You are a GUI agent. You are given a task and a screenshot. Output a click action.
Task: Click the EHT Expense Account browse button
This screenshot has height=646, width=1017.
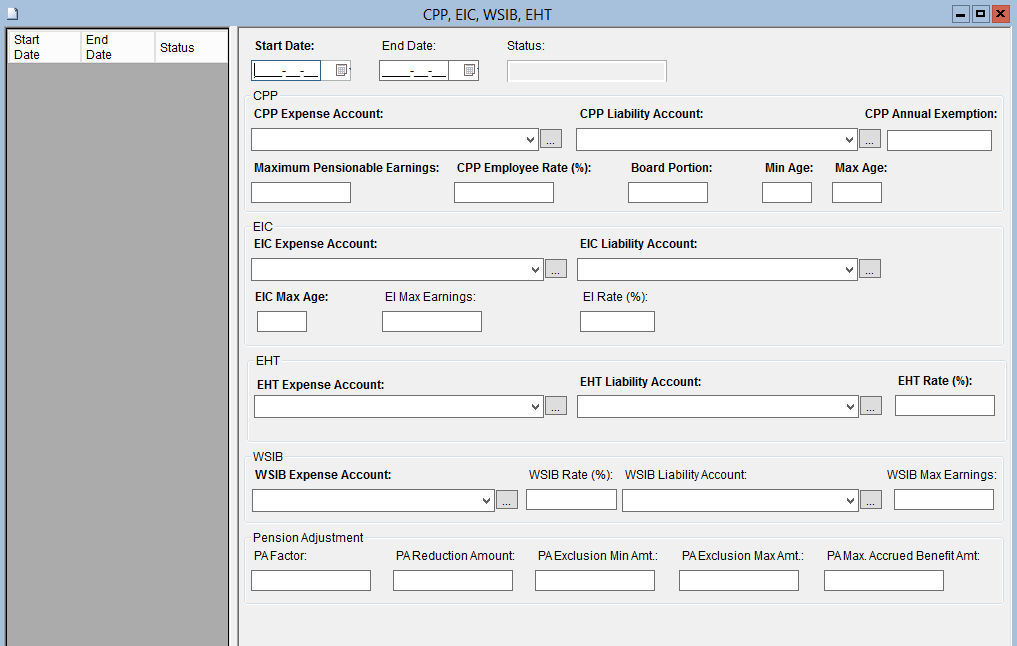coord(556,406)
